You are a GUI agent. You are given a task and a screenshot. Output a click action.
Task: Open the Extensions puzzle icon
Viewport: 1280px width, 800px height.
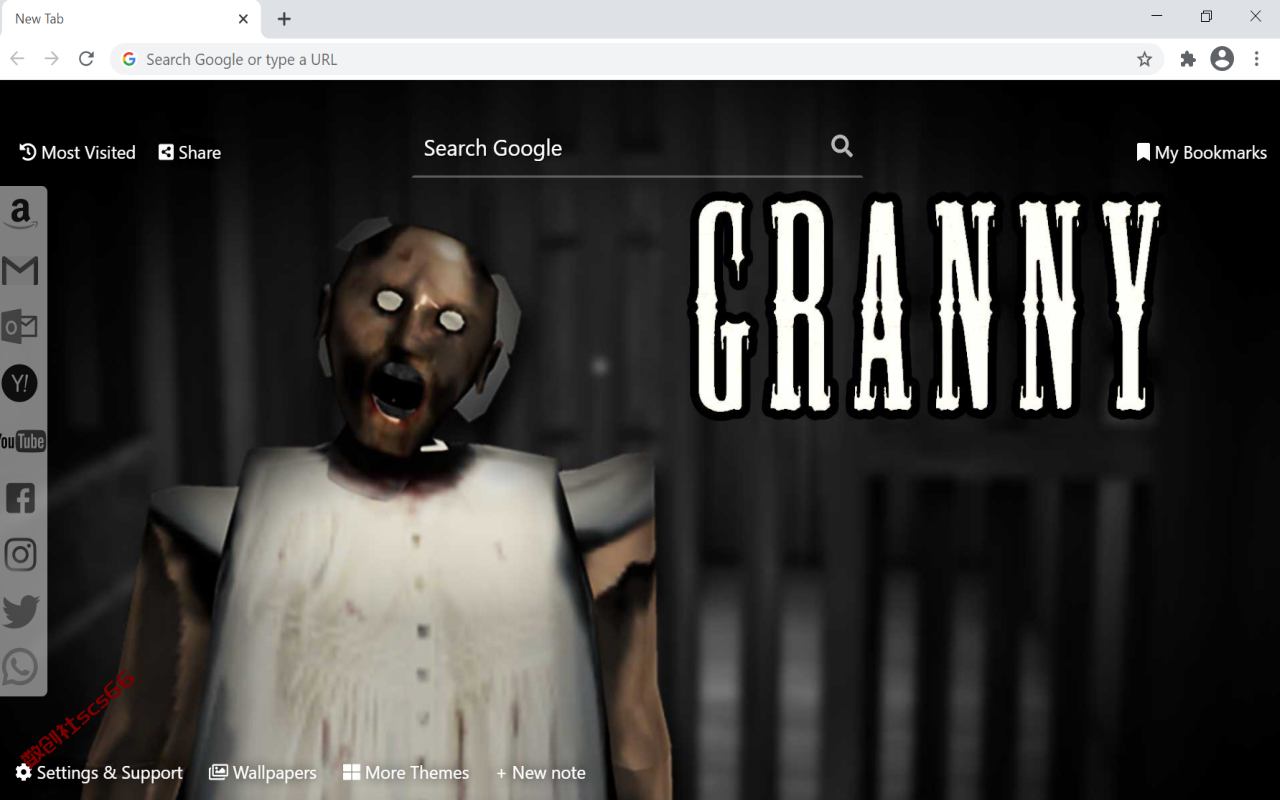pyautogui.click(x=1188, y=59)
